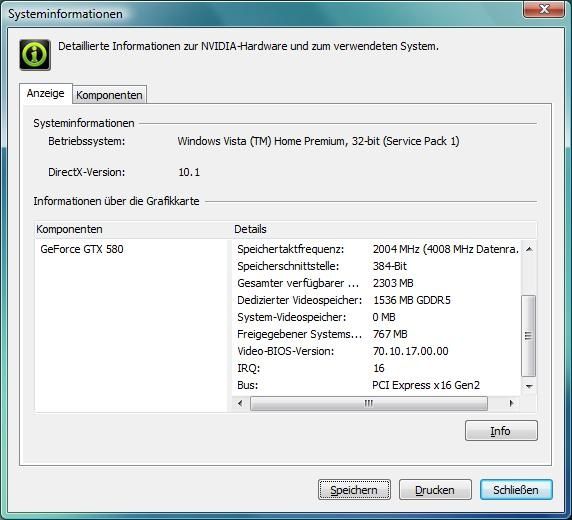
Task: Click the DirectX version 10.1 value
Action: coord(189,172)
